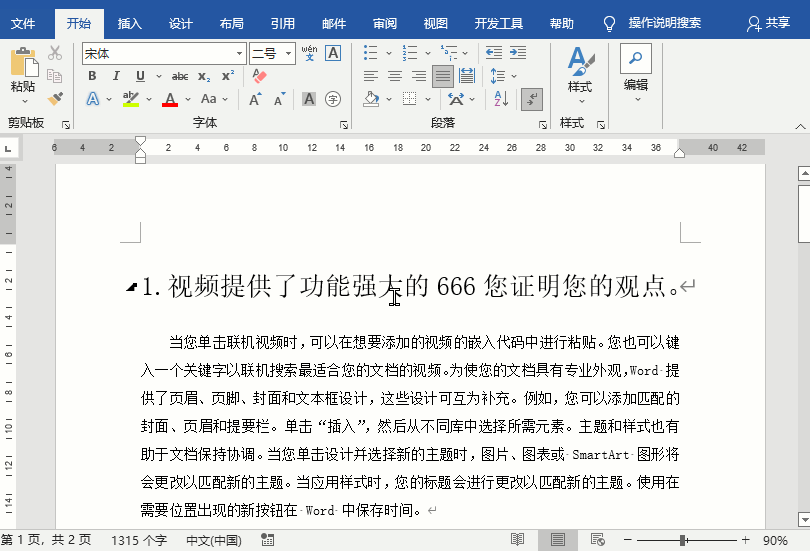The width and height of the screenshot is (810, 551).
Task: Switch to the 审阅 tab
Action: 385,23
